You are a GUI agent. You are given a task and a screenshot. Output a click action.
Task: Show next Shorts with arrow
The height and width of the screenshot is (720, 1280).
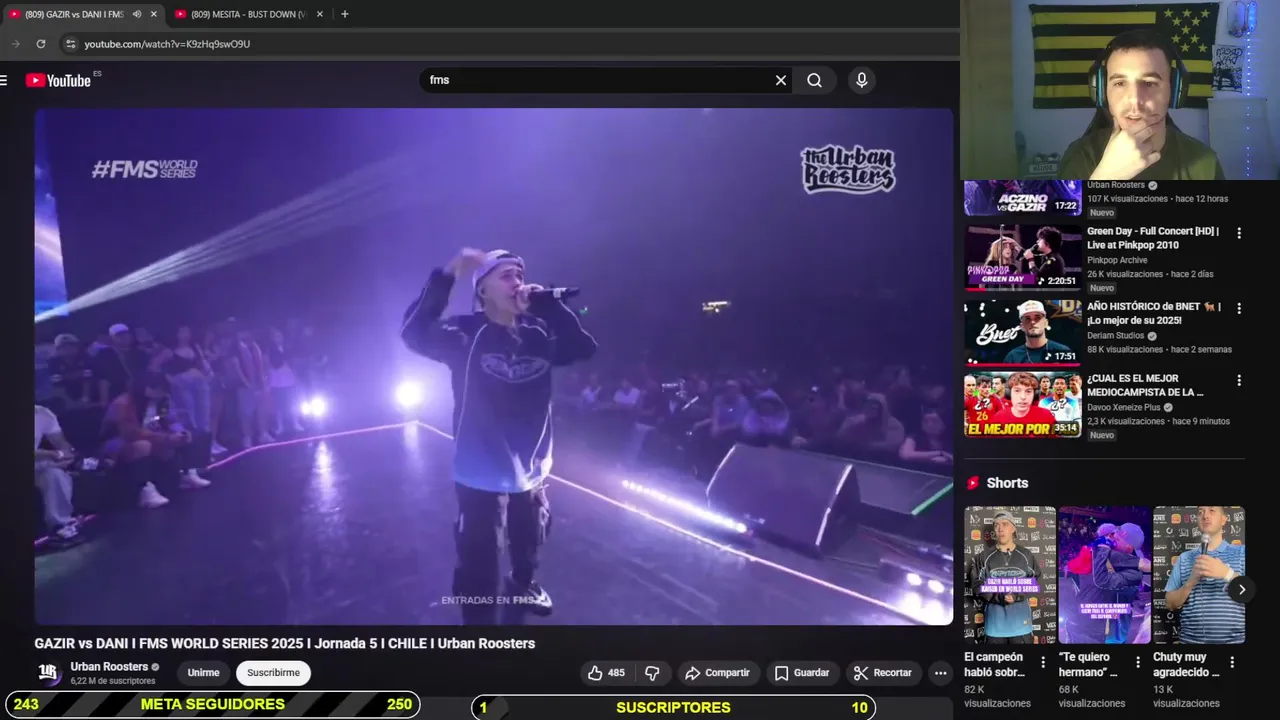[1241, 589]
